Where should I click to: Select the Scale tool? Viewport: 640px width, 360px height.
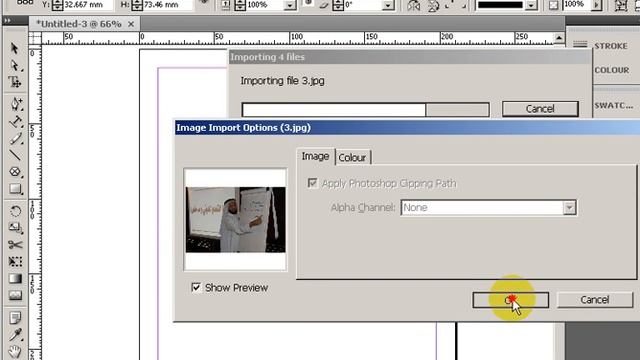coord(16,228)
